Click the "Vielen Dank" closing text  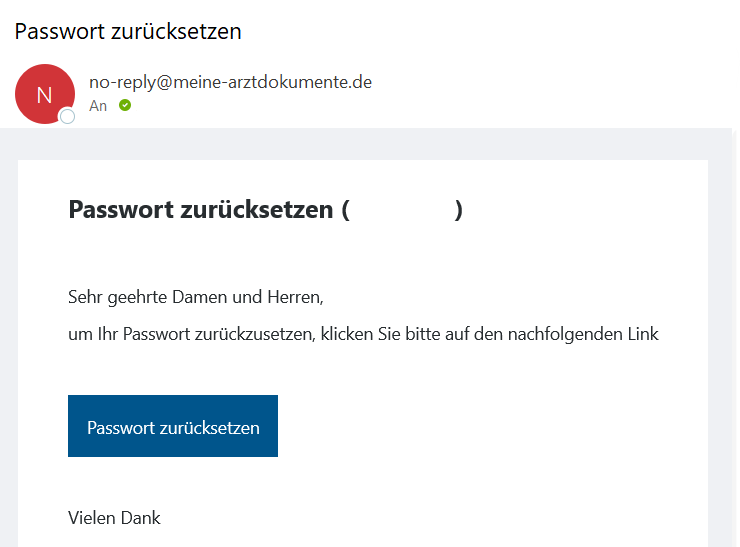click(114, 517)
